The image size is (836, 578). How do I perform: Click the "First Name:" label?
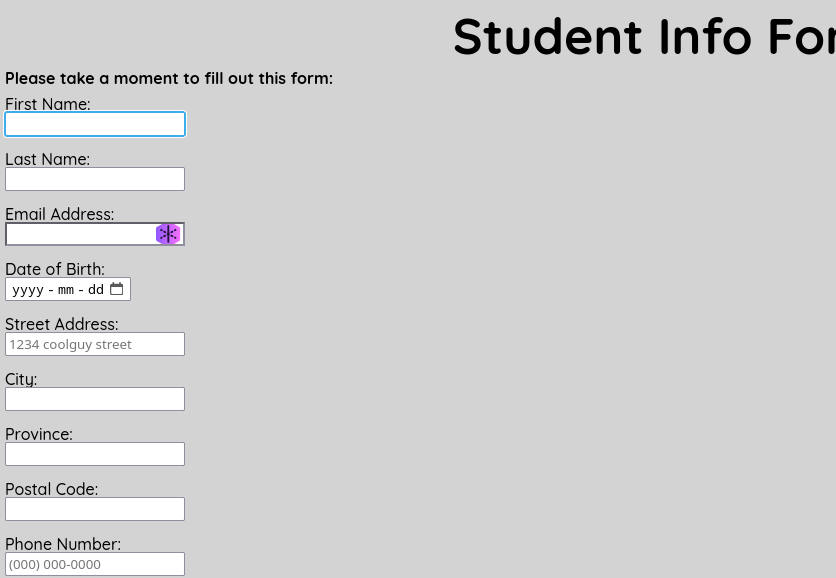coord(48,104)
